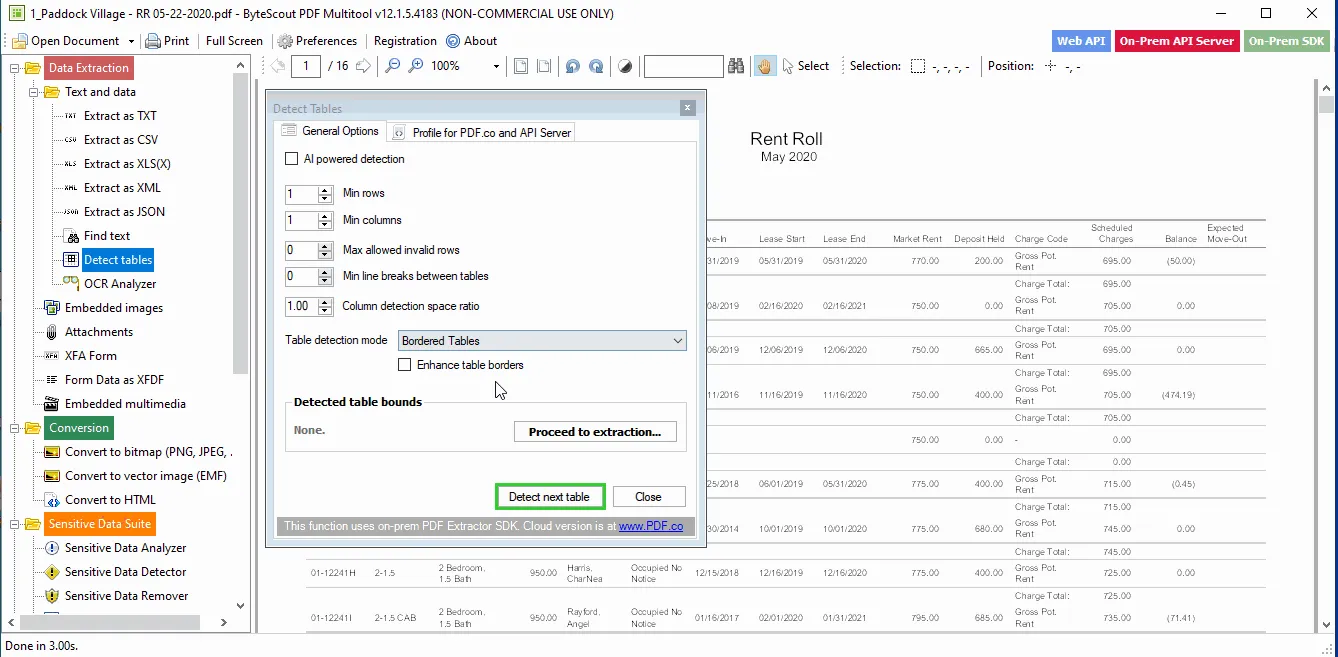Open the zoom percentage dropdown

tap(494, 65)
